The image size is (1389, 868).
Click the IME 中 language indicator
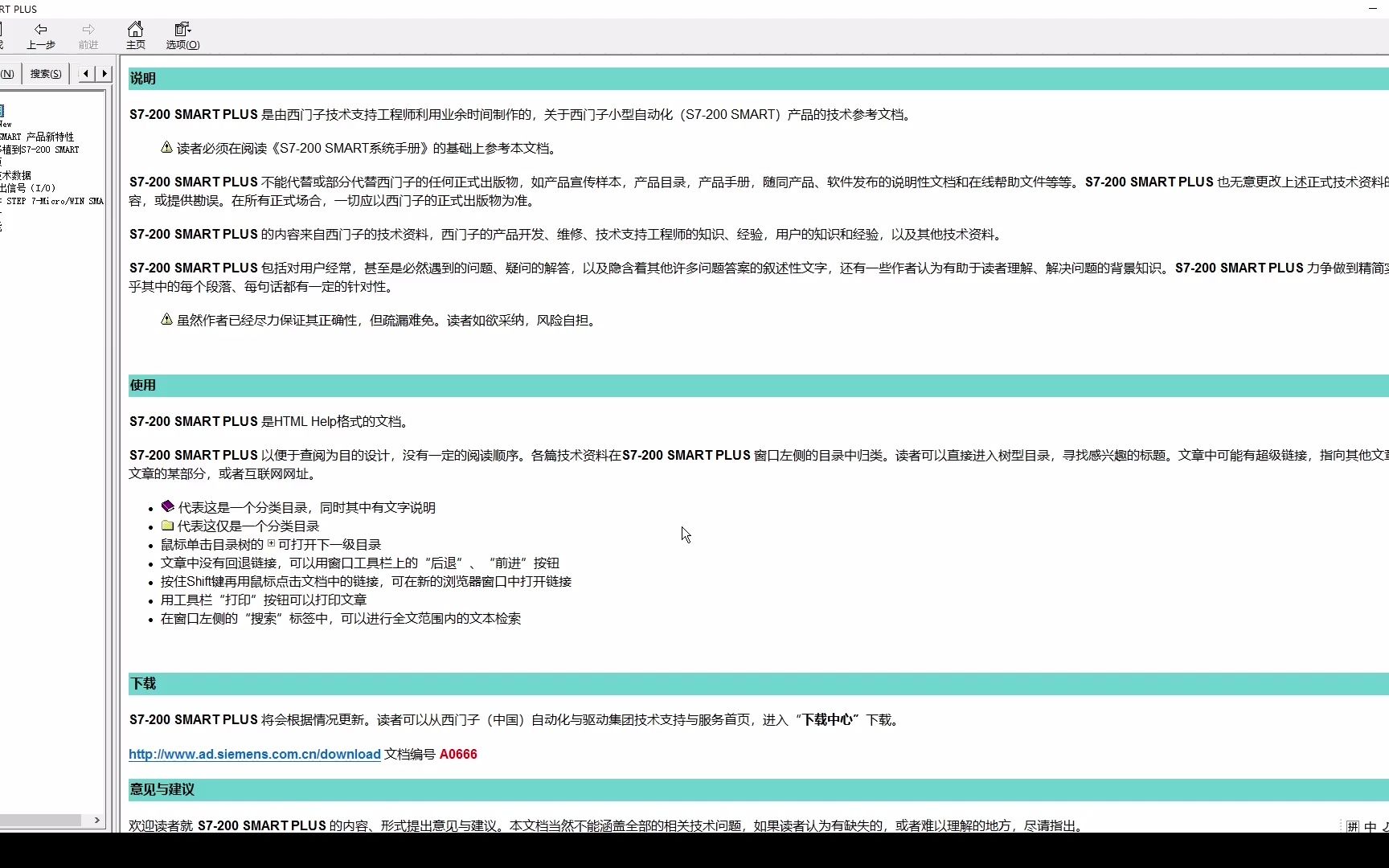[x=1371, y=826]
